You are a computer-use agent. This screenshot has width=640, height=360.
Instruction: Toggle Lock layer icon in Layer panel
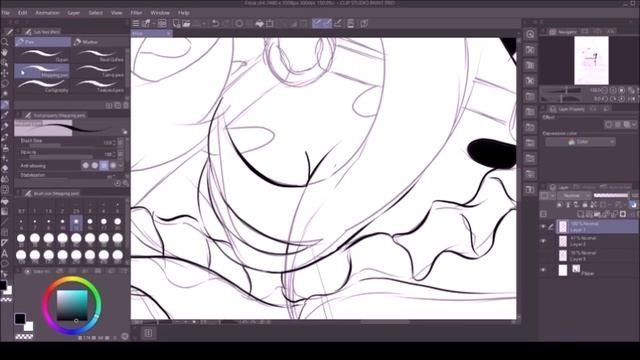tap(585, 204)
